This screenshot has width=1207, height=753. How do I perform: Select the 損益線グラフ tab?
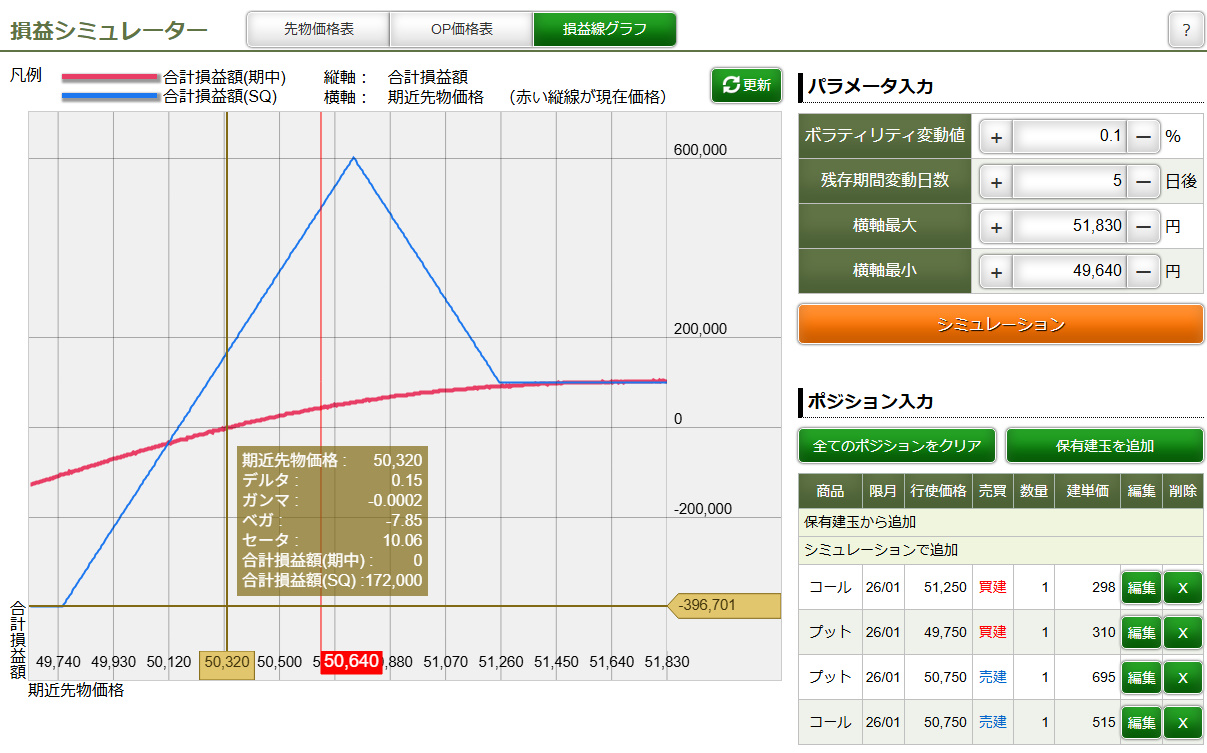tap(604, 30)
